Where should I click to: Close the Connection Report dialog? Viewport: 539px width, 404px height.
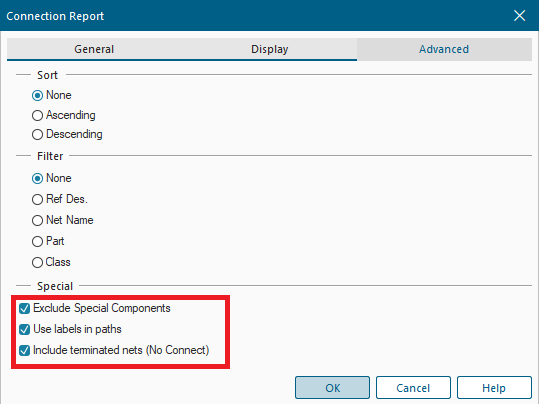pyautogui.click(x=519, y=15)
